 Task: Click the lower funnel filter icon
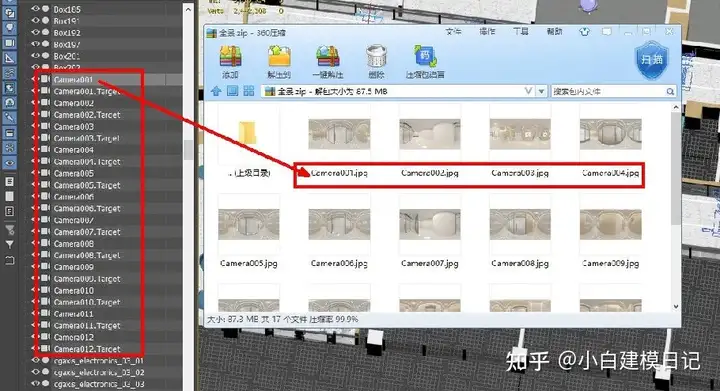(9, 245)
